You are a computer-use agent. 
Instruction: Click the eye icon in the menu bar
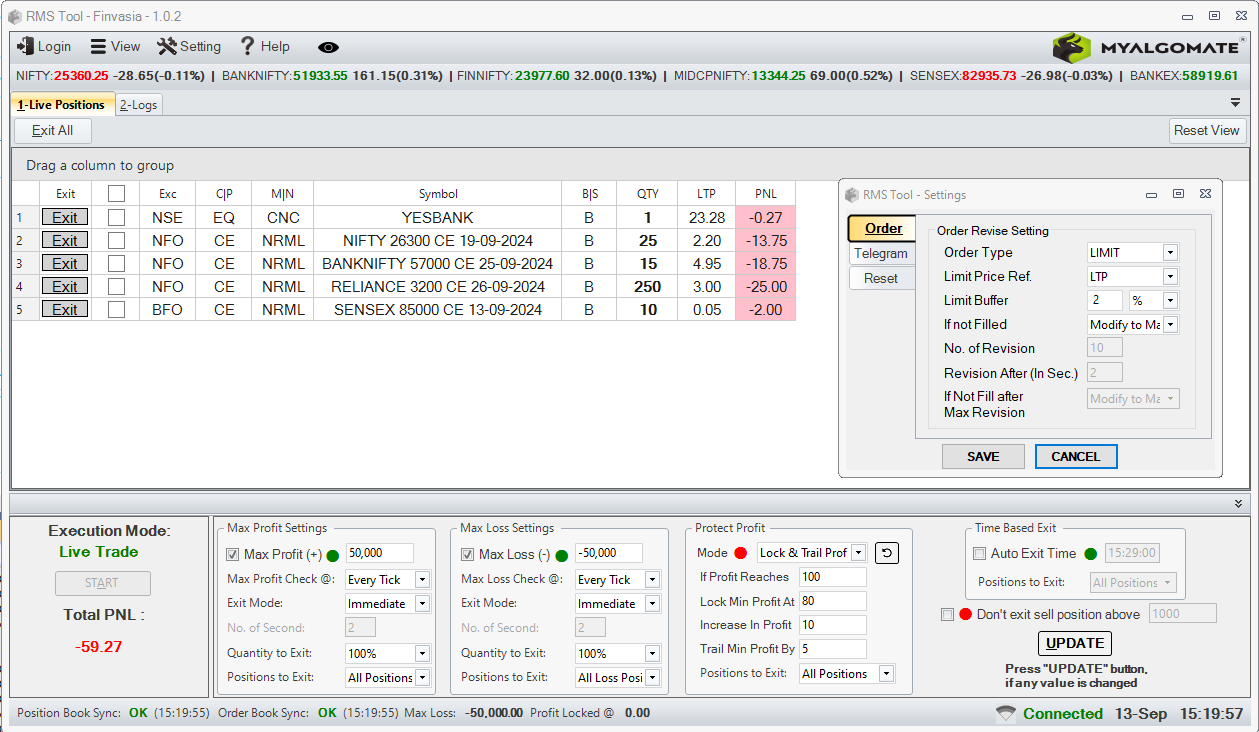tap(328, 47)
